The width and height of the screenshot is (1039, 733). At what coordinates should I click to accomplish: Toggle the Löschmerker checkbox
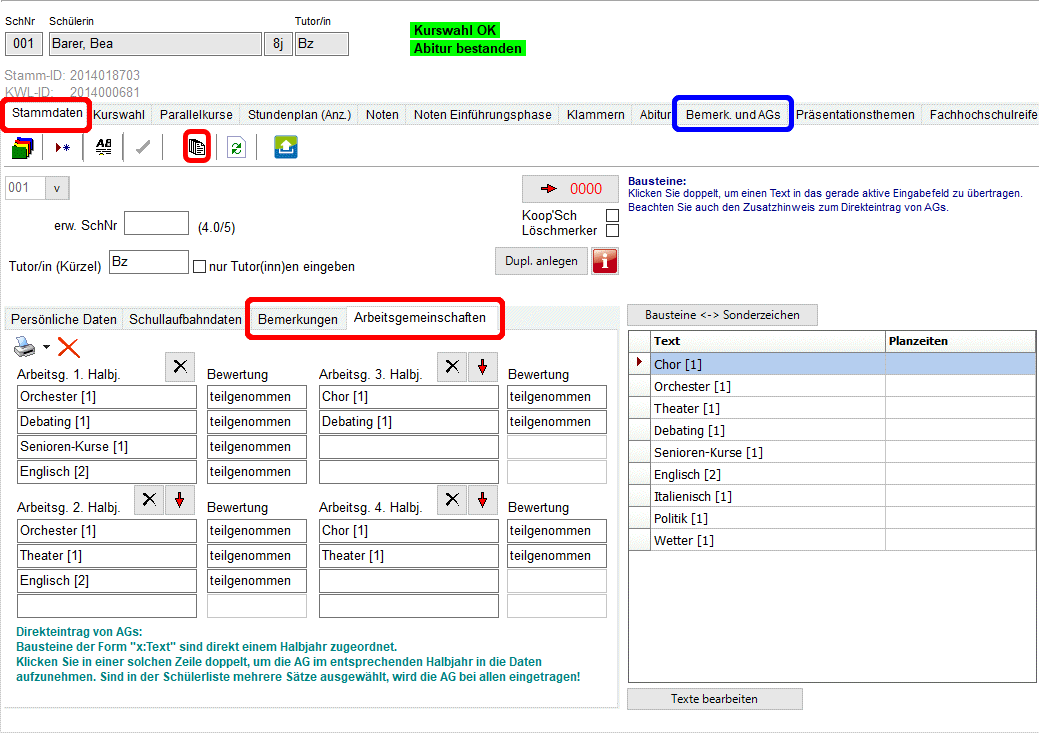coord(612,231)
